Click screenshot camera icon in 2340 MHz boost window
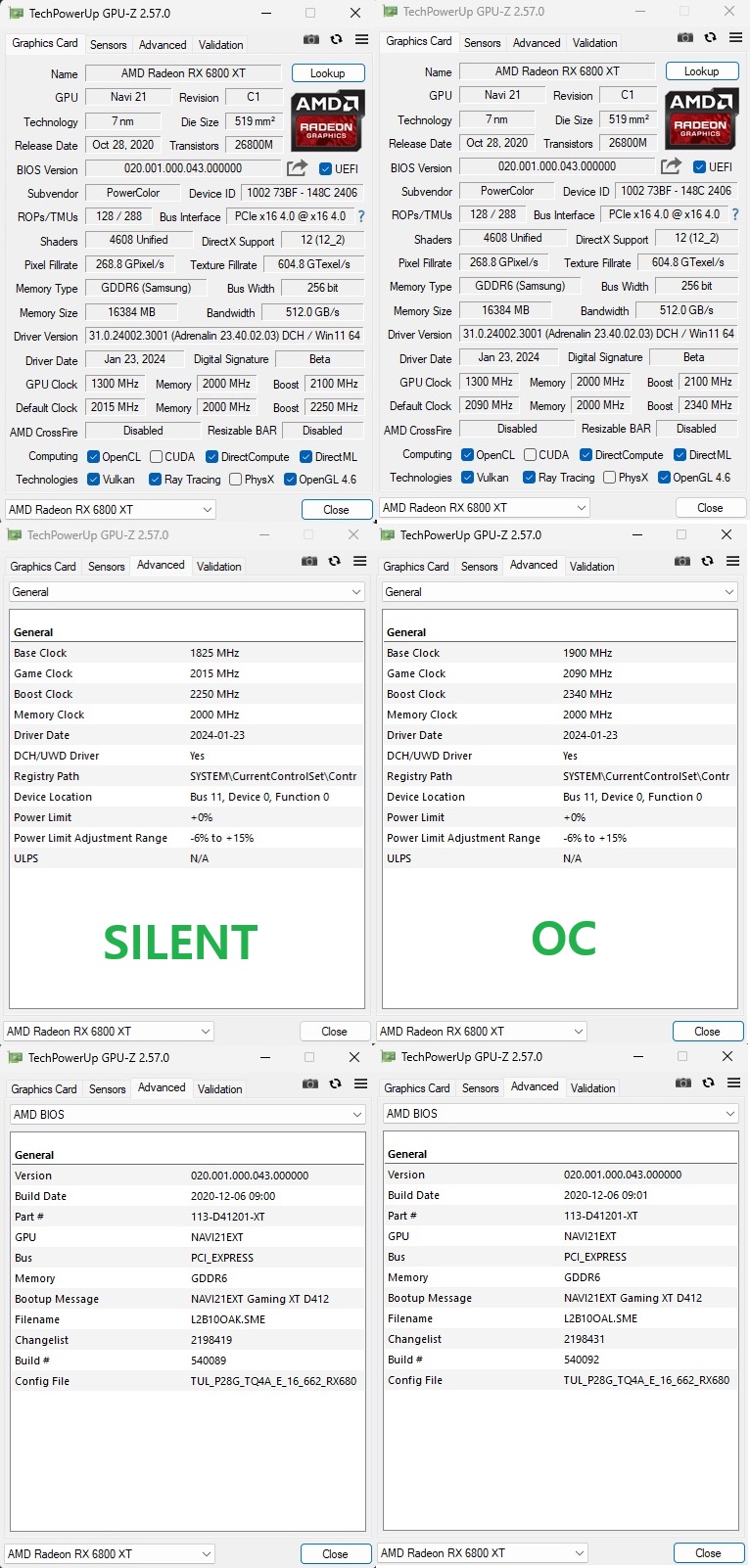750x1568 pixels. 685,37
